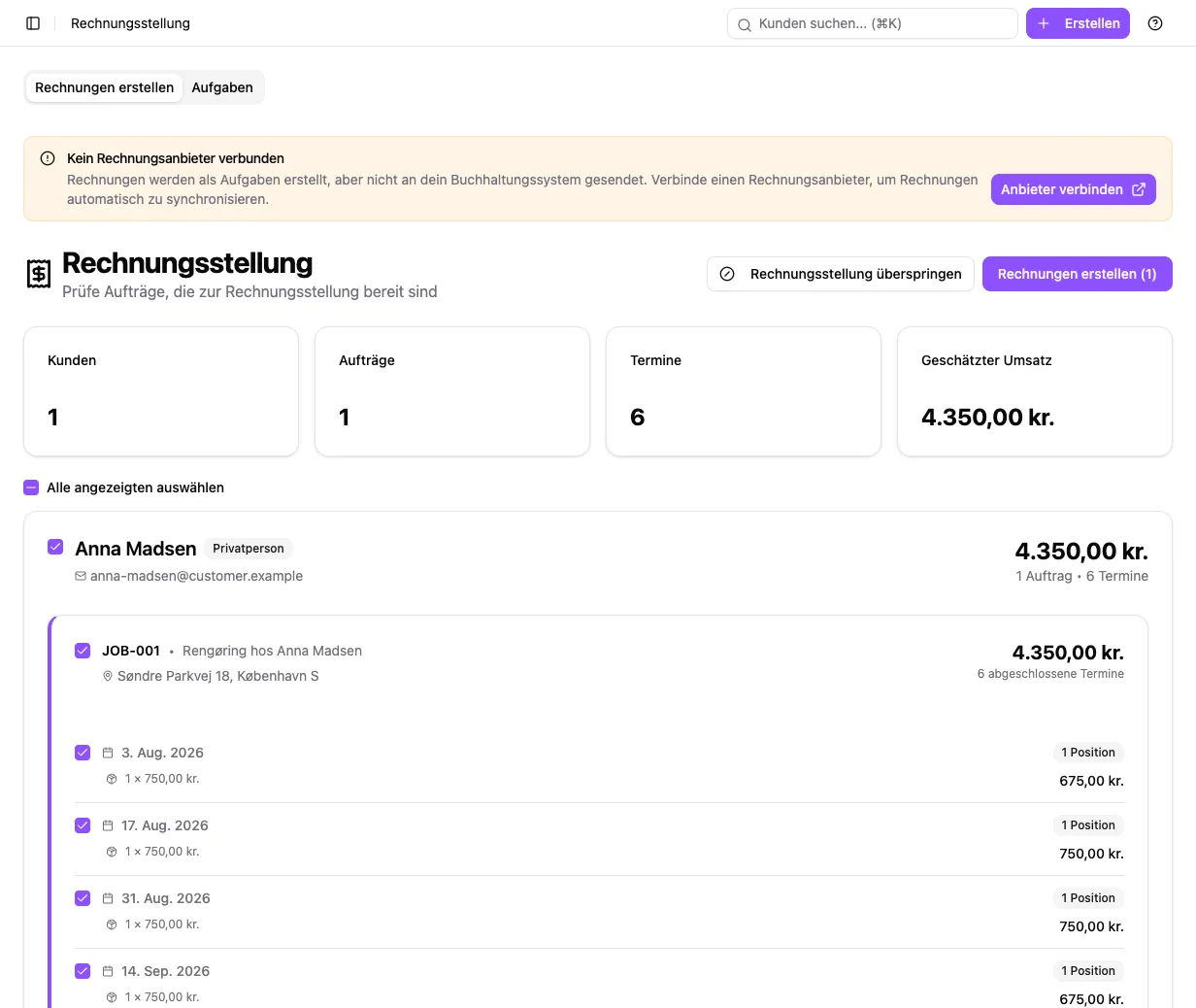
Task: Click the envelope icon by anna-madsen email
Action: point(81,576)
